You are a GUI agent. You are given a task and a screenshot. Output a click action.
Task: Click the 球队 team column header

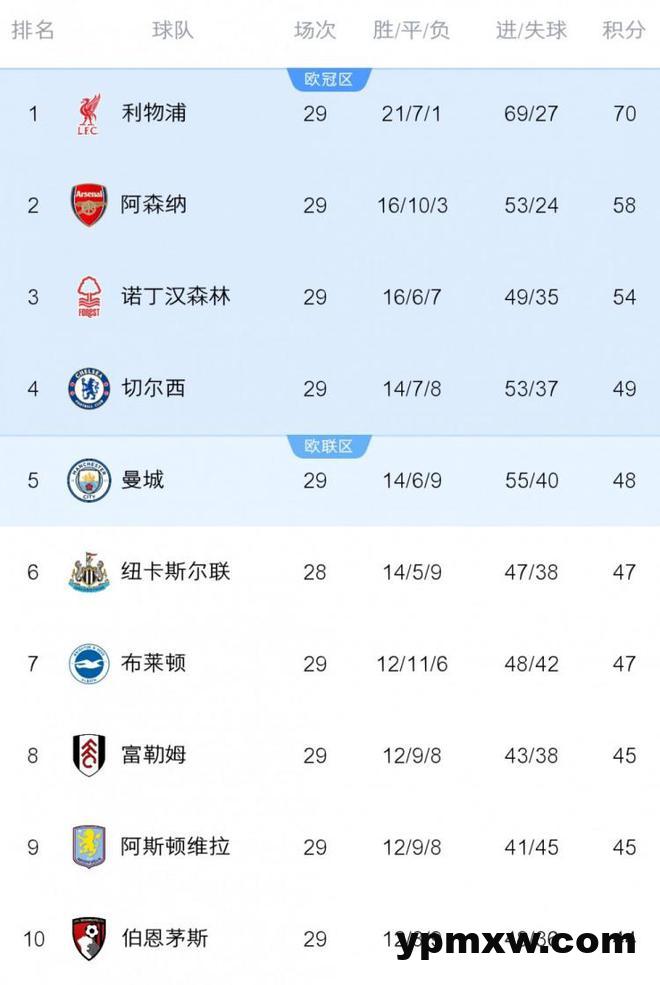point(173,30)
